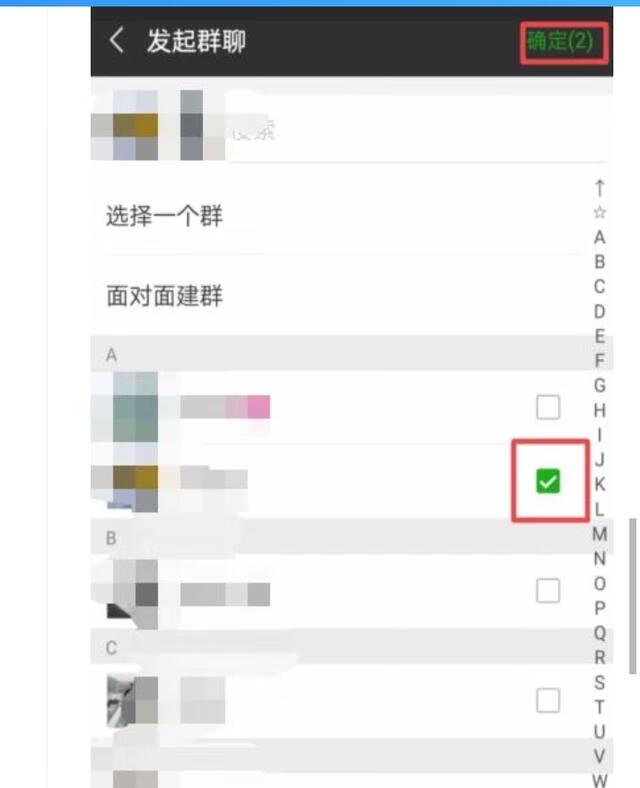Tap the first selected avatar at top
Screen dimensions: 640x788
point(125,125)
